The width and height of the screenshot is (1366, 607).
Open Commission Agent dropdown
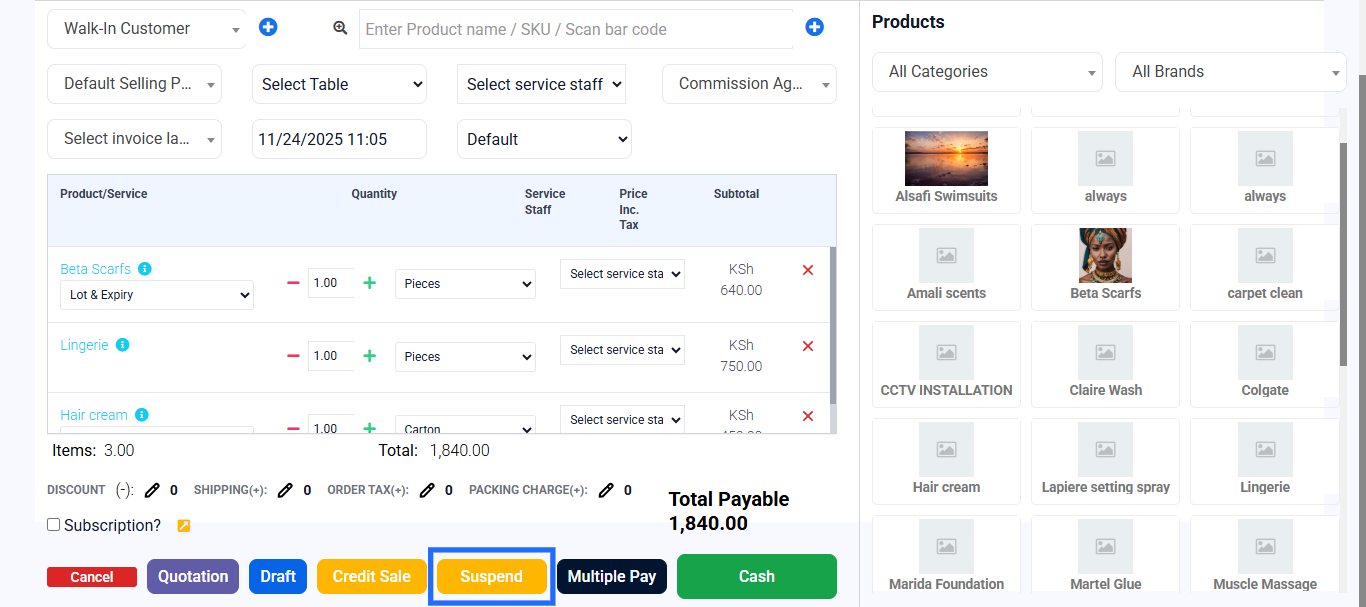point(749,84)
